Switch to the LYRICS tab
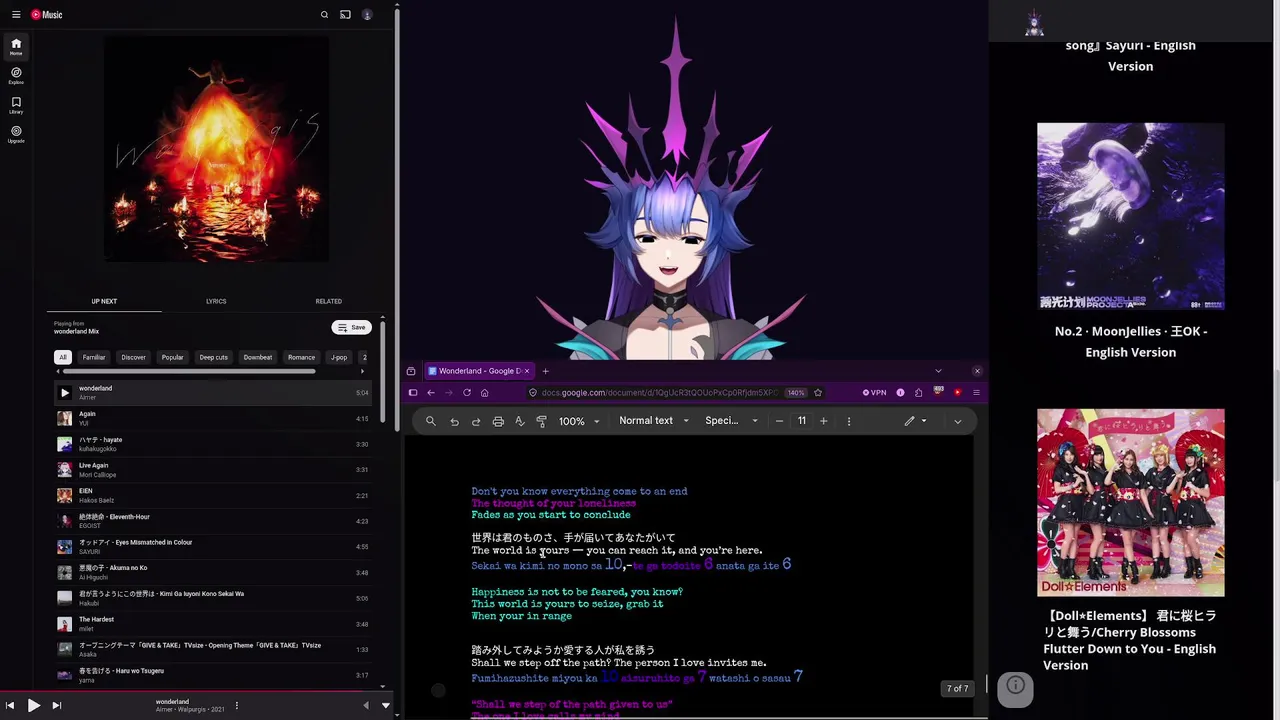 point(216,301)
